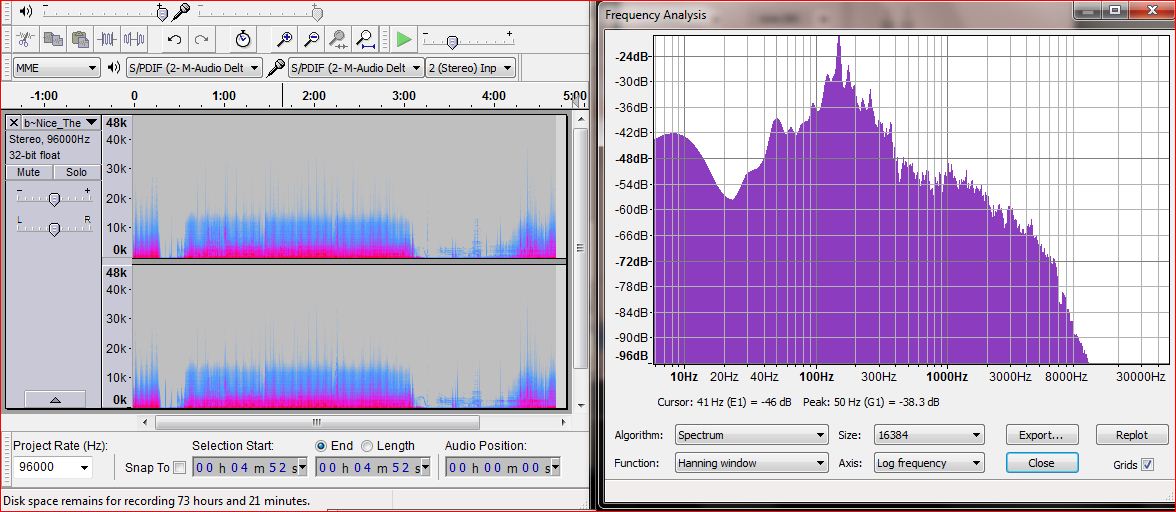The image size is (1176, 512).
Task: Adjust the playback speed slider thumb
Action: click(452, 42)
